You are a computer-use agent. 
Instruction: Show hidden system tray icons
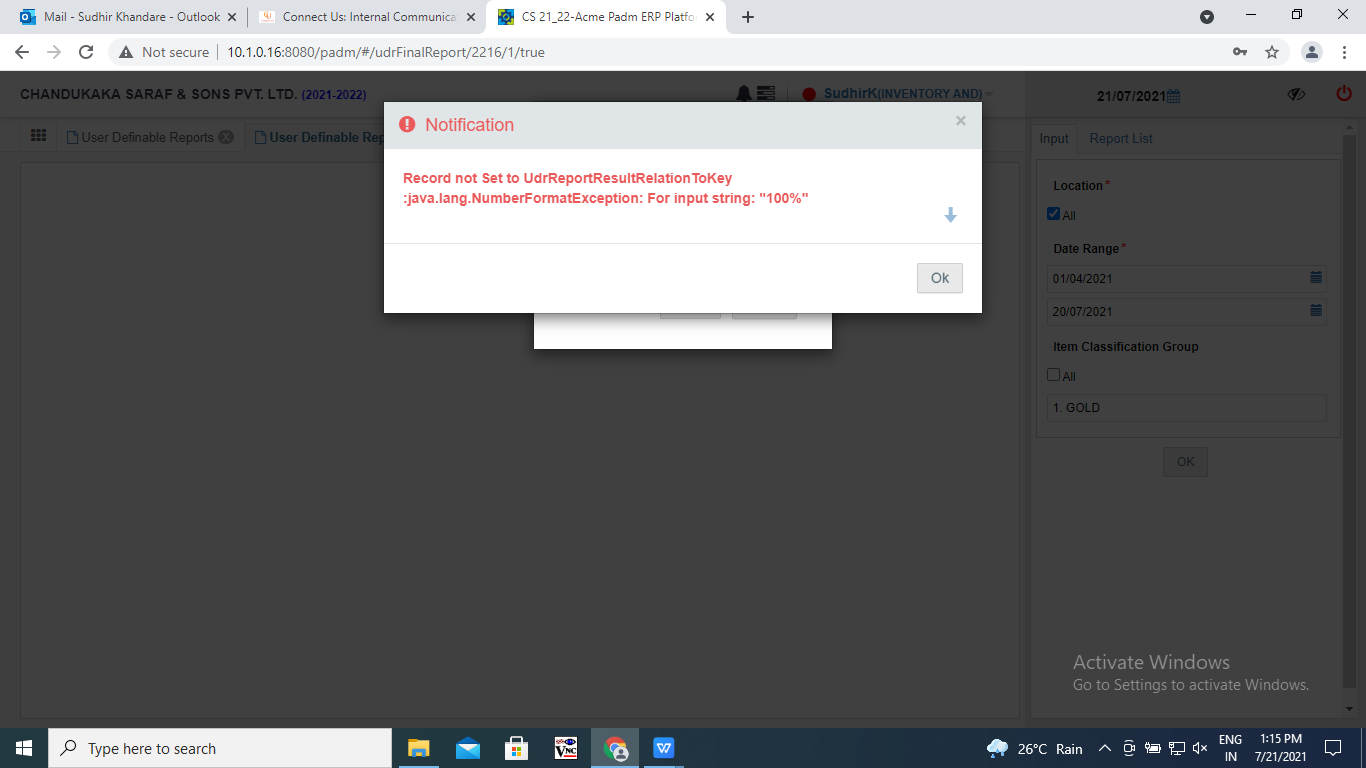tap(1105, 748)
